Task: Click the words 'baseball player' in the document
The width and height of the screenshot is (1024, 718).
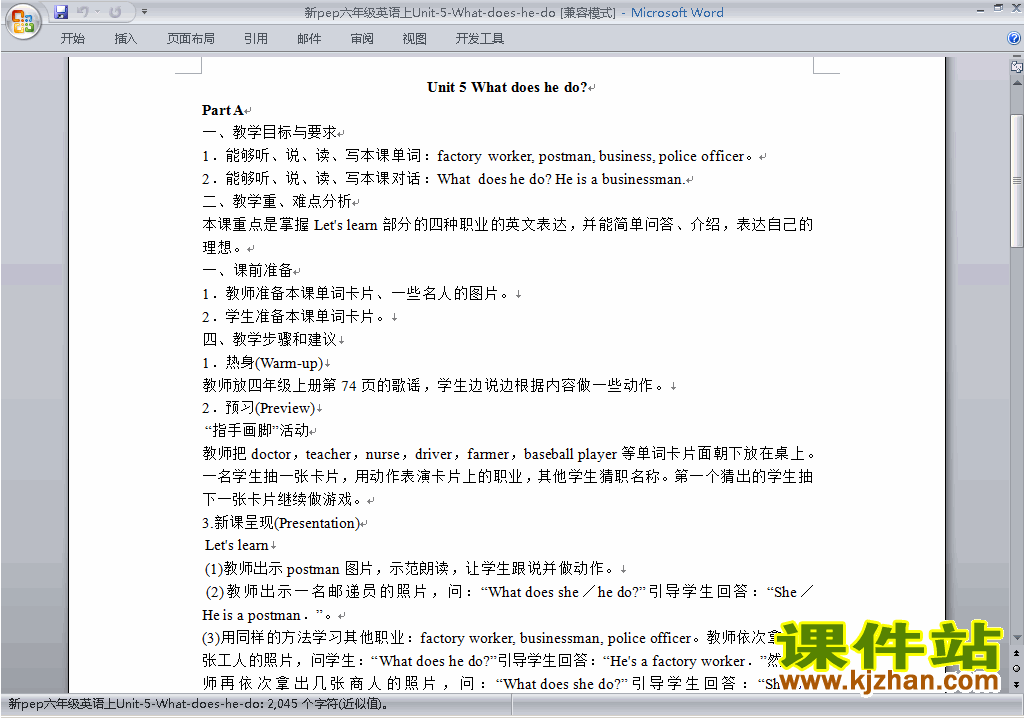Action: click(570, 454)
